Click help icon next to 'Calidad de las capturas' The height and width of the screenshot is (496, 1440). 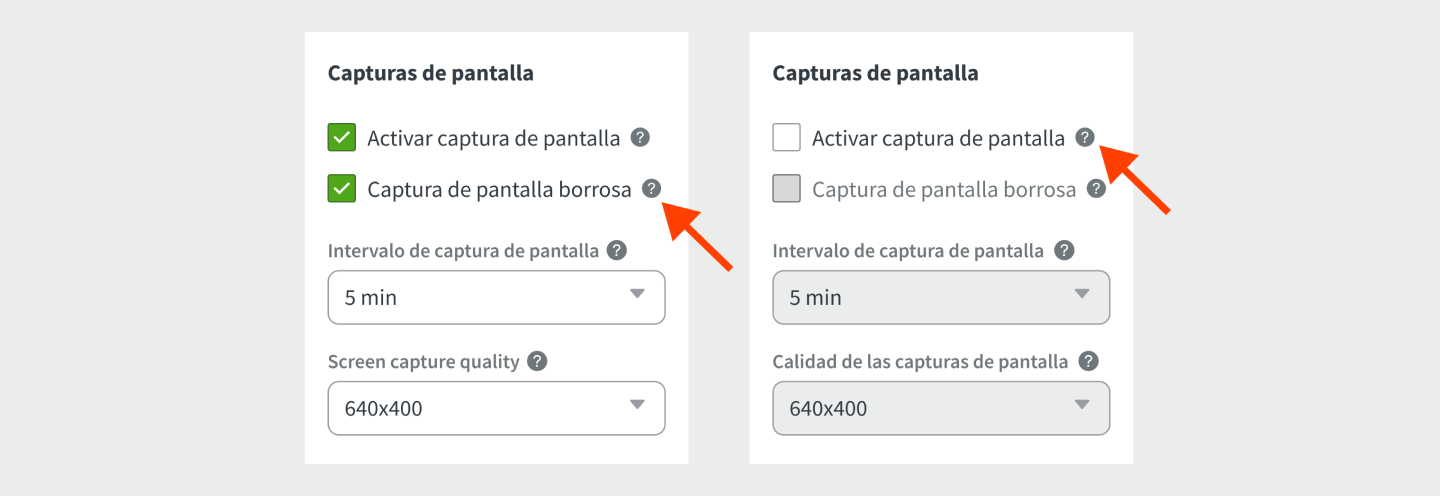point(1088,361)
